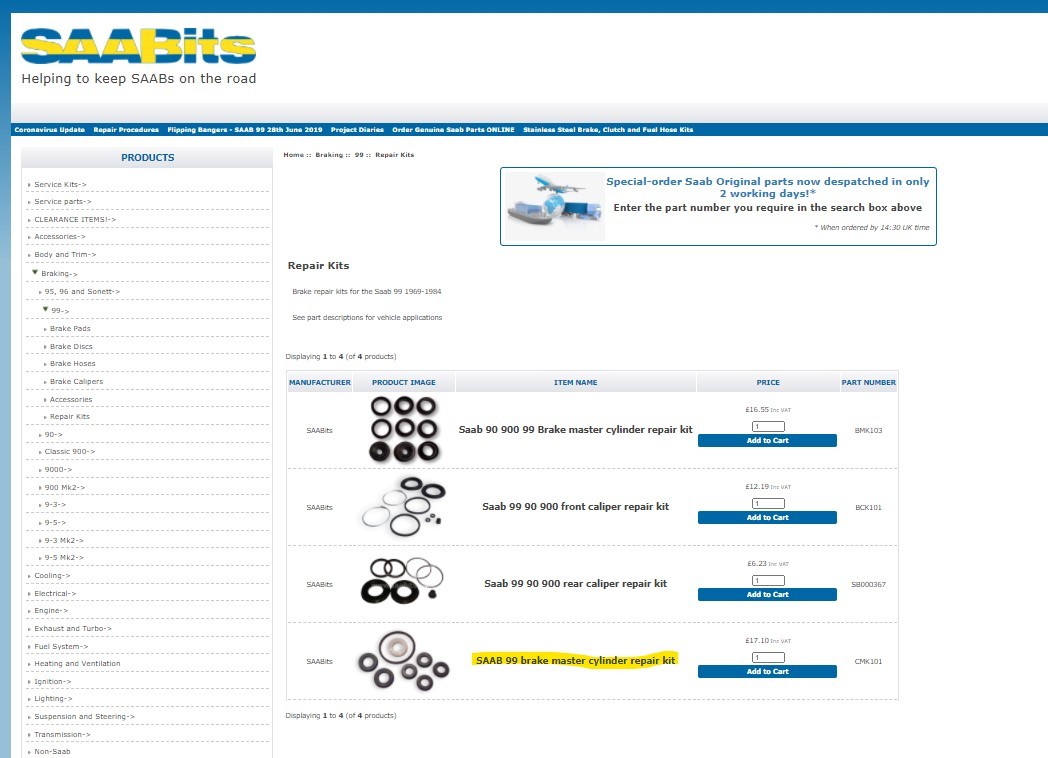This screenshot has height=758, width=1048.
Task: Open SAAB 99 brake master cylinder repair kit link
Action: click(575, 660)
